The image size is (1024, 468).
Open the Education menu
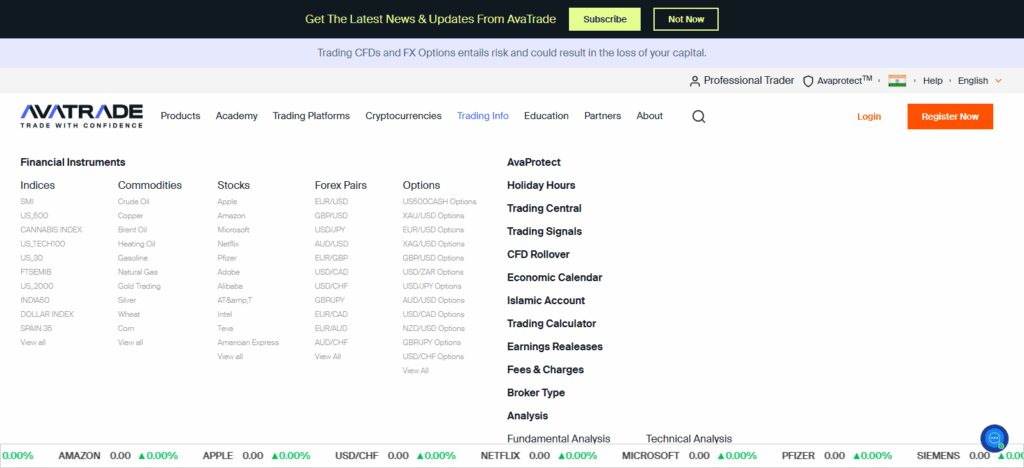pos(546,116)
